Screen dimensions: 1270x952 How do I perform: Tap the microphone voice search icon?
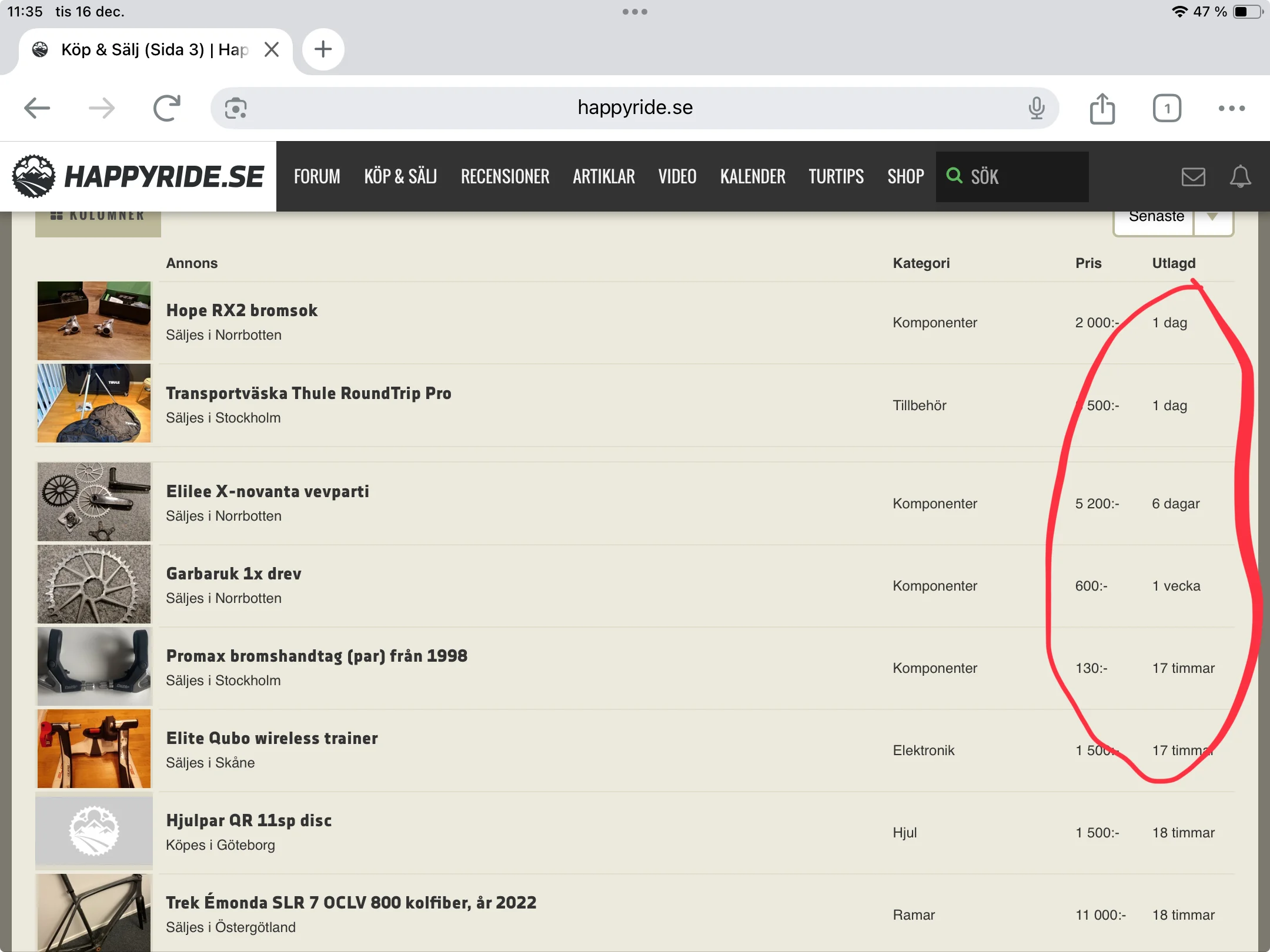pos(1036,108)
